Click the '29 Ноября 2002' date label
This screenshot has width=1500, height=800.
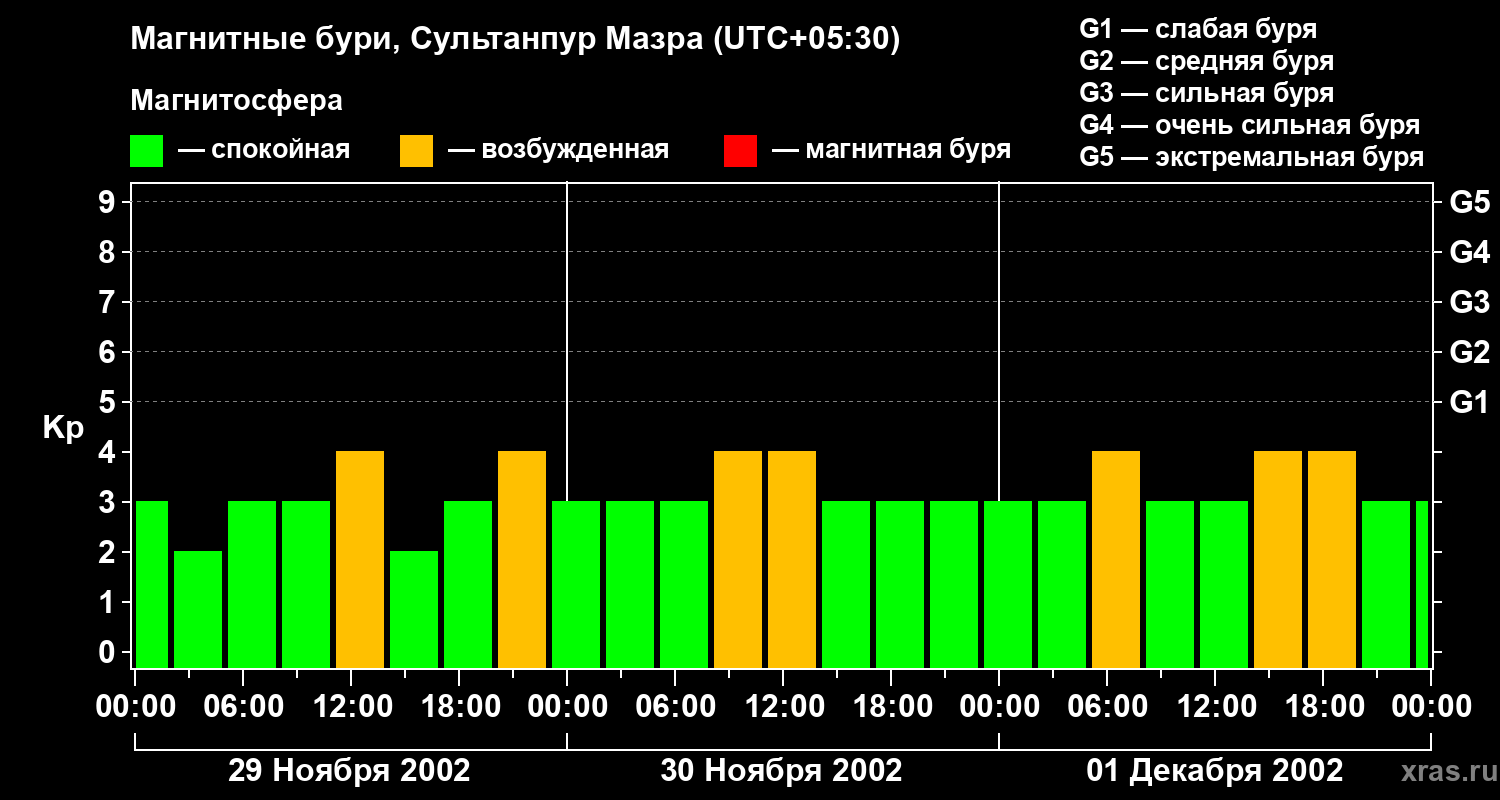coord(349,770)
